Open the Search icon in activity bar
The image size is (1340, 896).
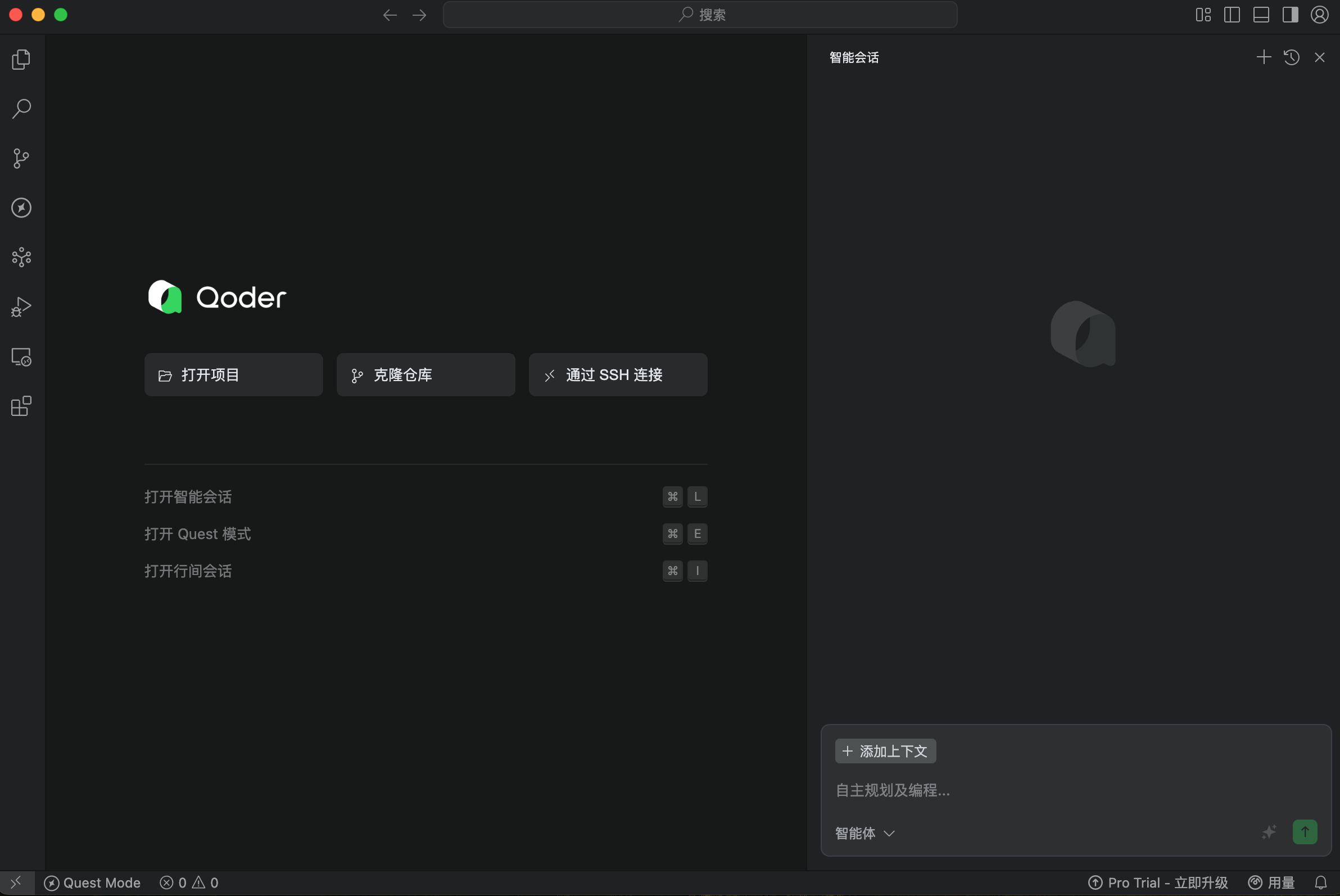(x=21, y=108)
